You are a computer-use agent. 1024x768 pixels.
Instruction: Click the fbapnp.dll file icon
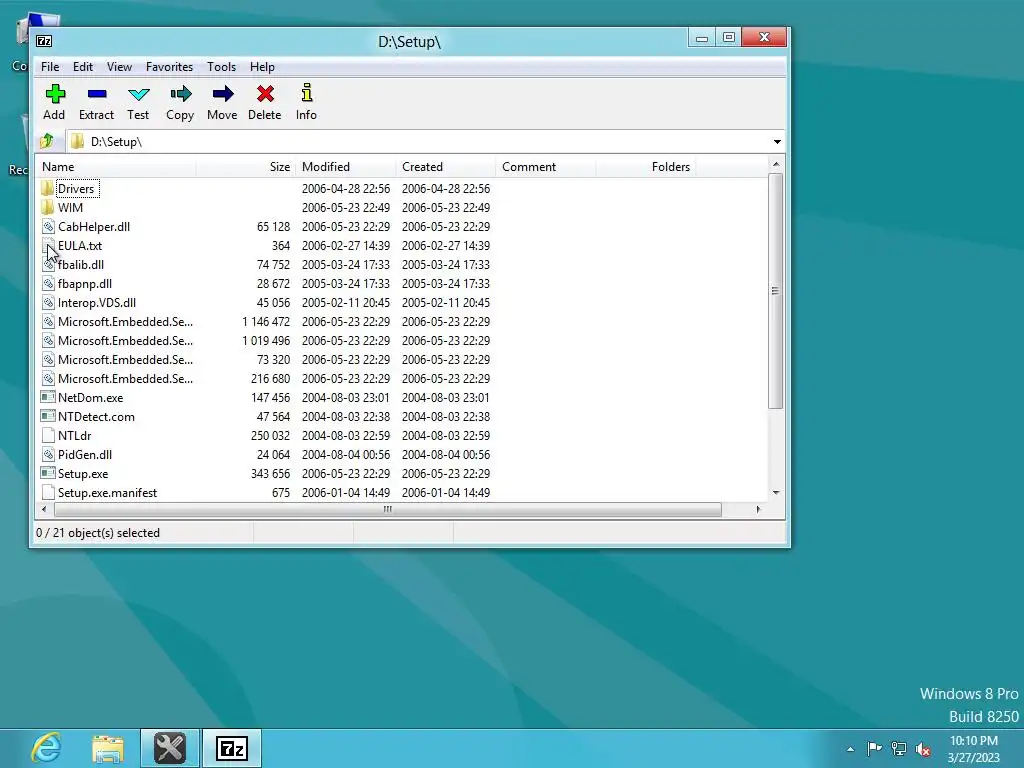coord(48,283)
